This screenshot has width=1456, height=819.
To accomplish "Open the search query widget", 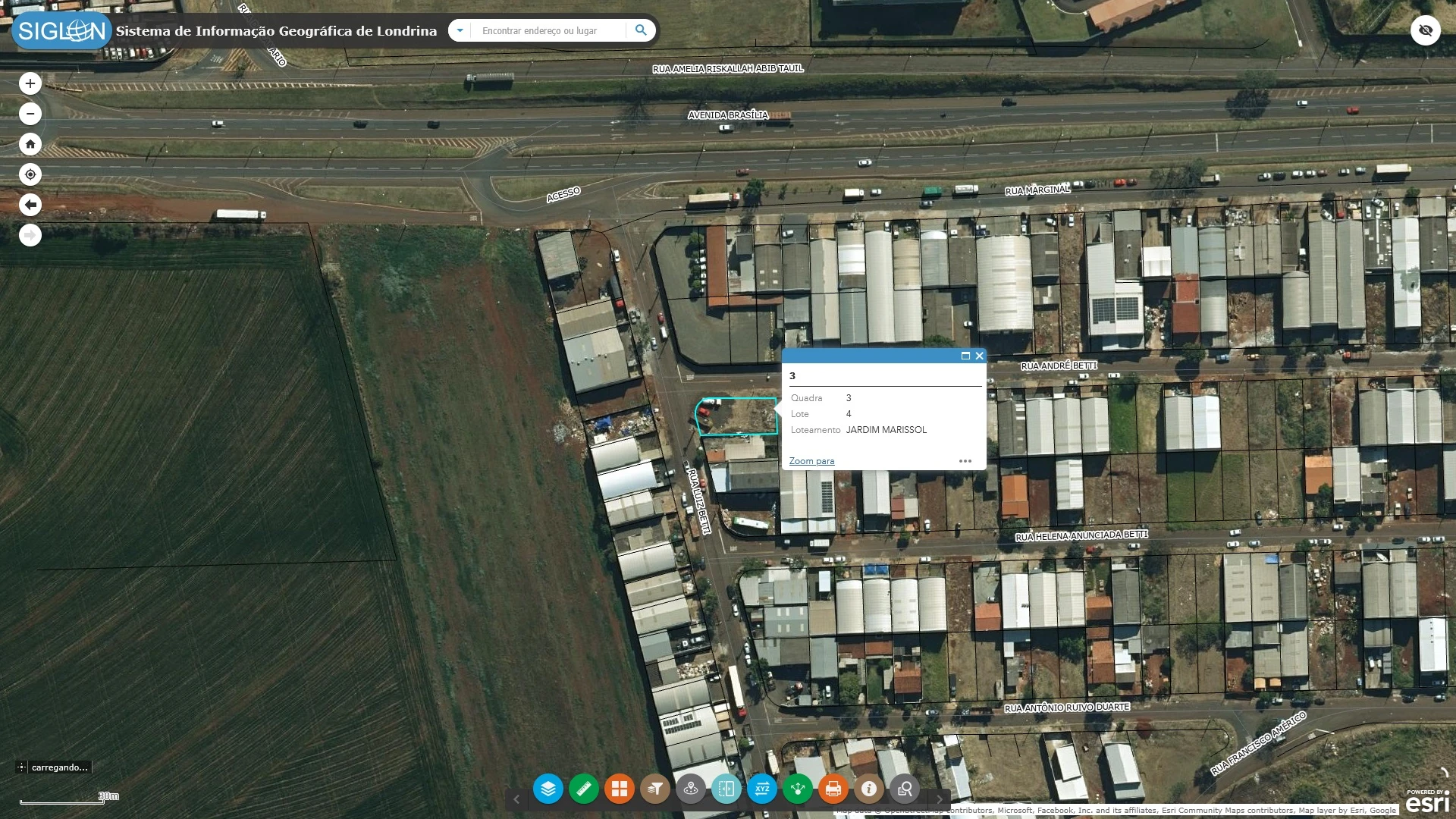I will [x=905, y=789].
